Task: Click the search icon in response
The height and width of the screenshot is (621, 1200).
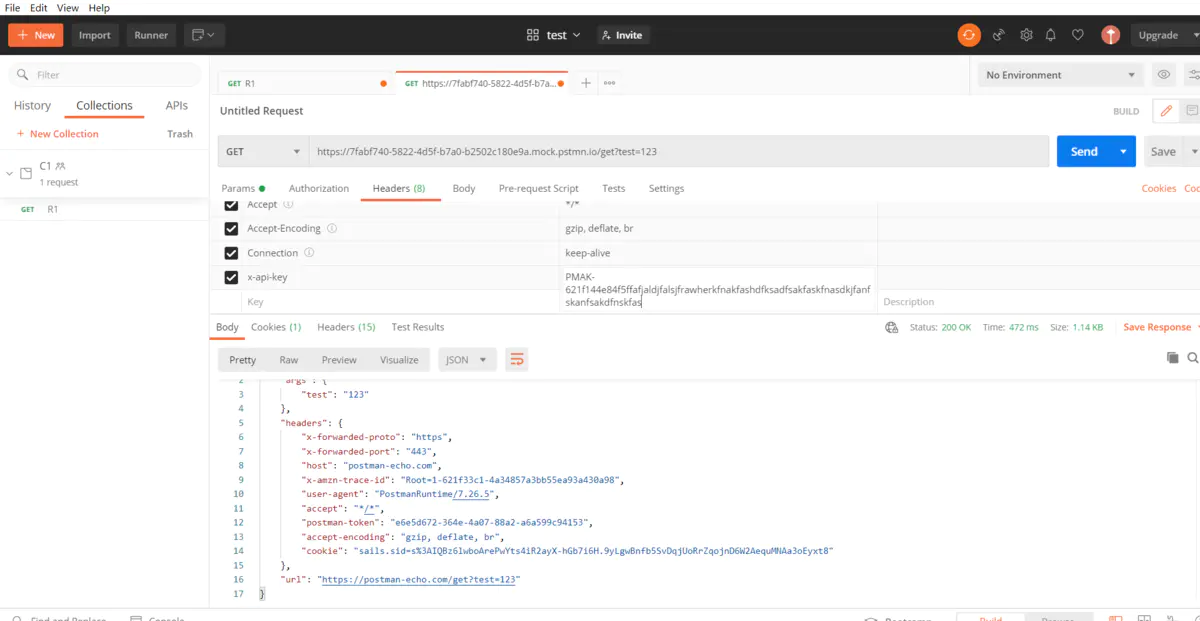Action: tap(1192, 358)
